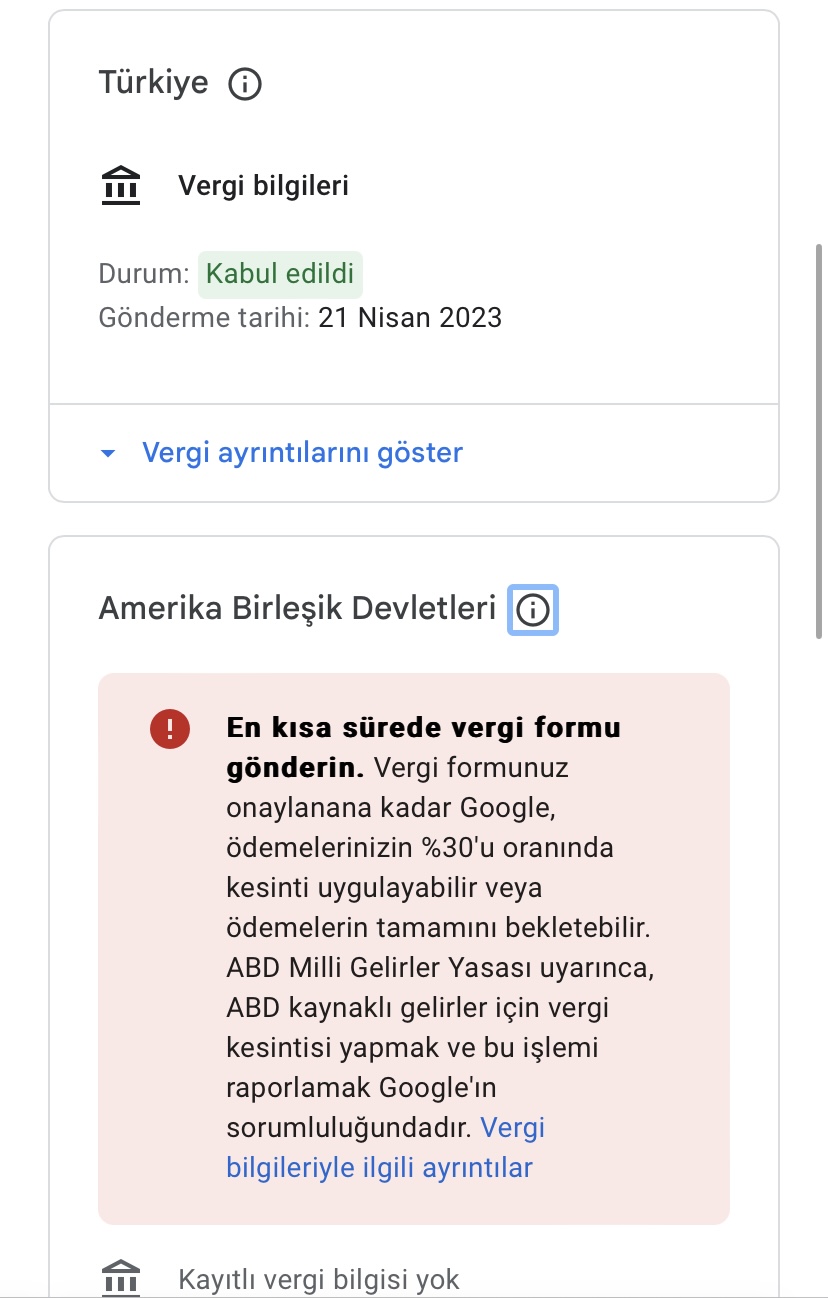Expand the arrow before Vergi ayrıntılarını göster
828x1298 pixels.
tap(109, 454)
